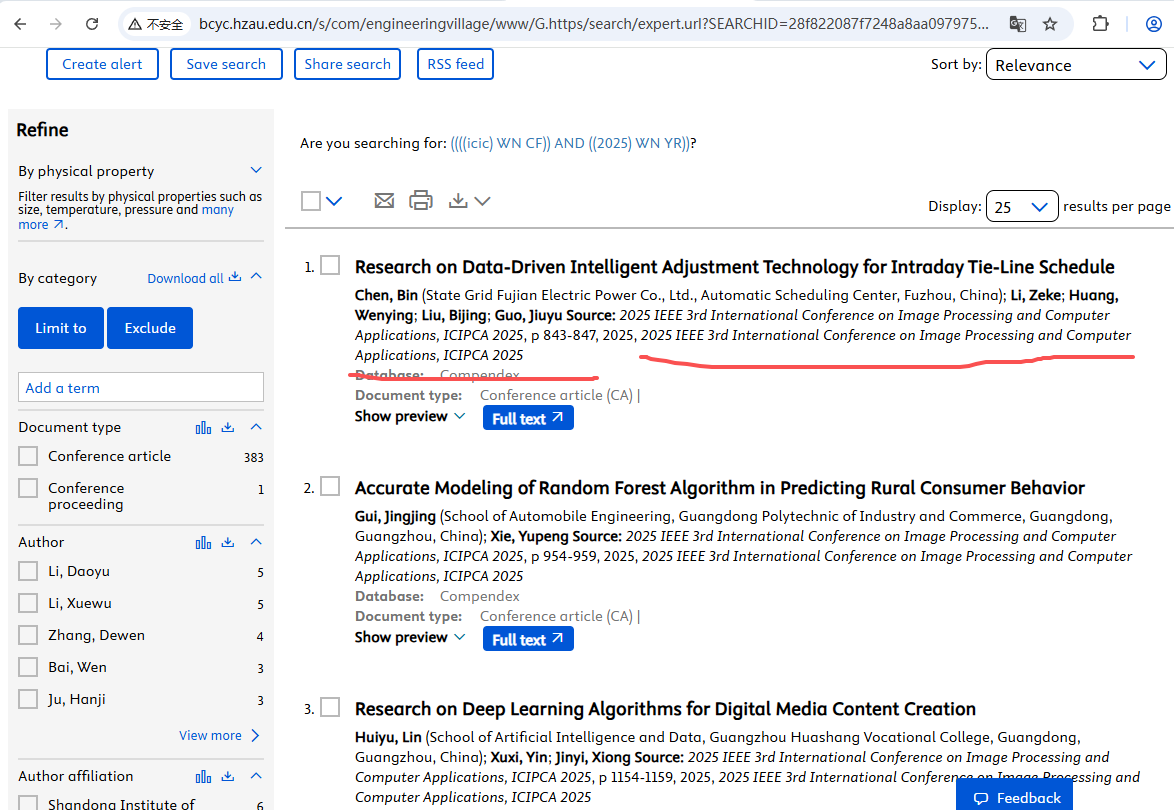Collapse the By physical property section
1174x810 pixels.
pos(256,171)
